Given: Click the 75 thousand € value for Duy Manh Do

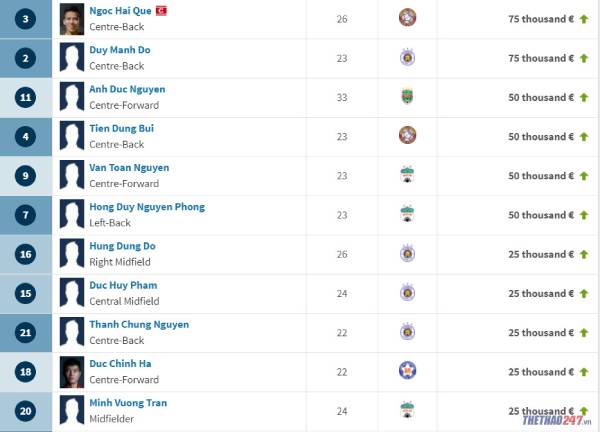Looking at the screenshot, I should coord(541,58).
